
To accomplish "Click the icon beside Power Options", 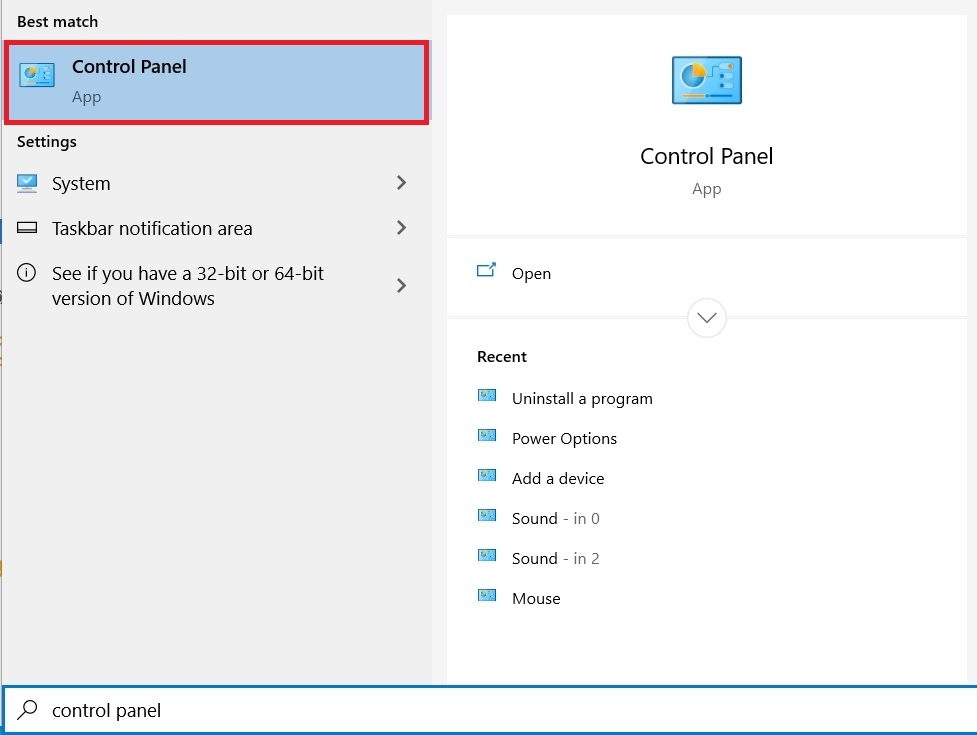I will click(x=487, y=435).
